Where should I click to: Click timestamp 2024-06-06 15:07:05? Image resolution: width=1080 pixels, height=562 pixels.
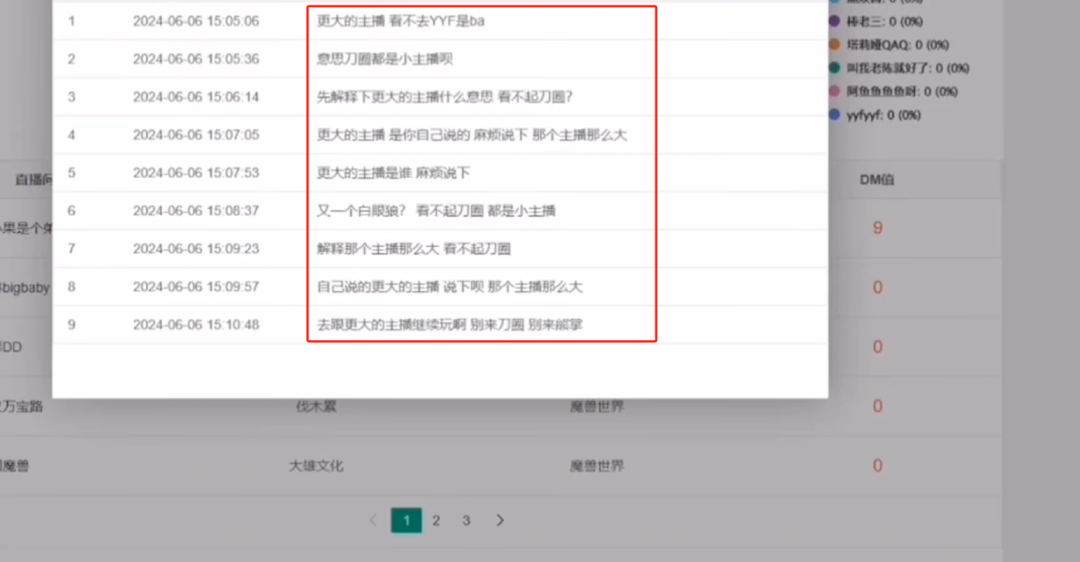coord(196,135)
